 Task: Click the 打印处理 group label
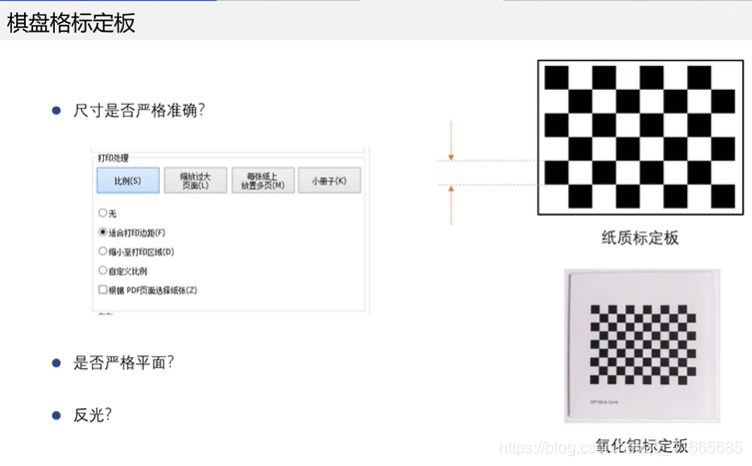tap(113, 158)
